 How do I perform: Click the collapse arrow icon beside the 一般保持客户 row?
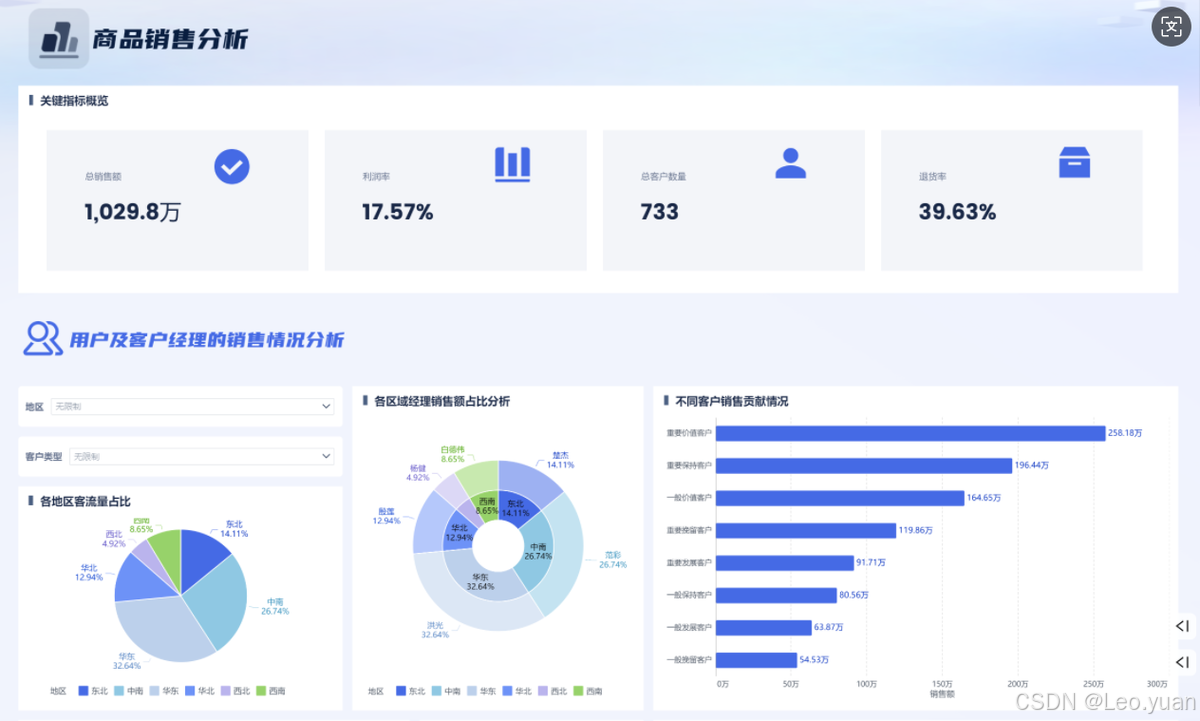coord(1183,626)
